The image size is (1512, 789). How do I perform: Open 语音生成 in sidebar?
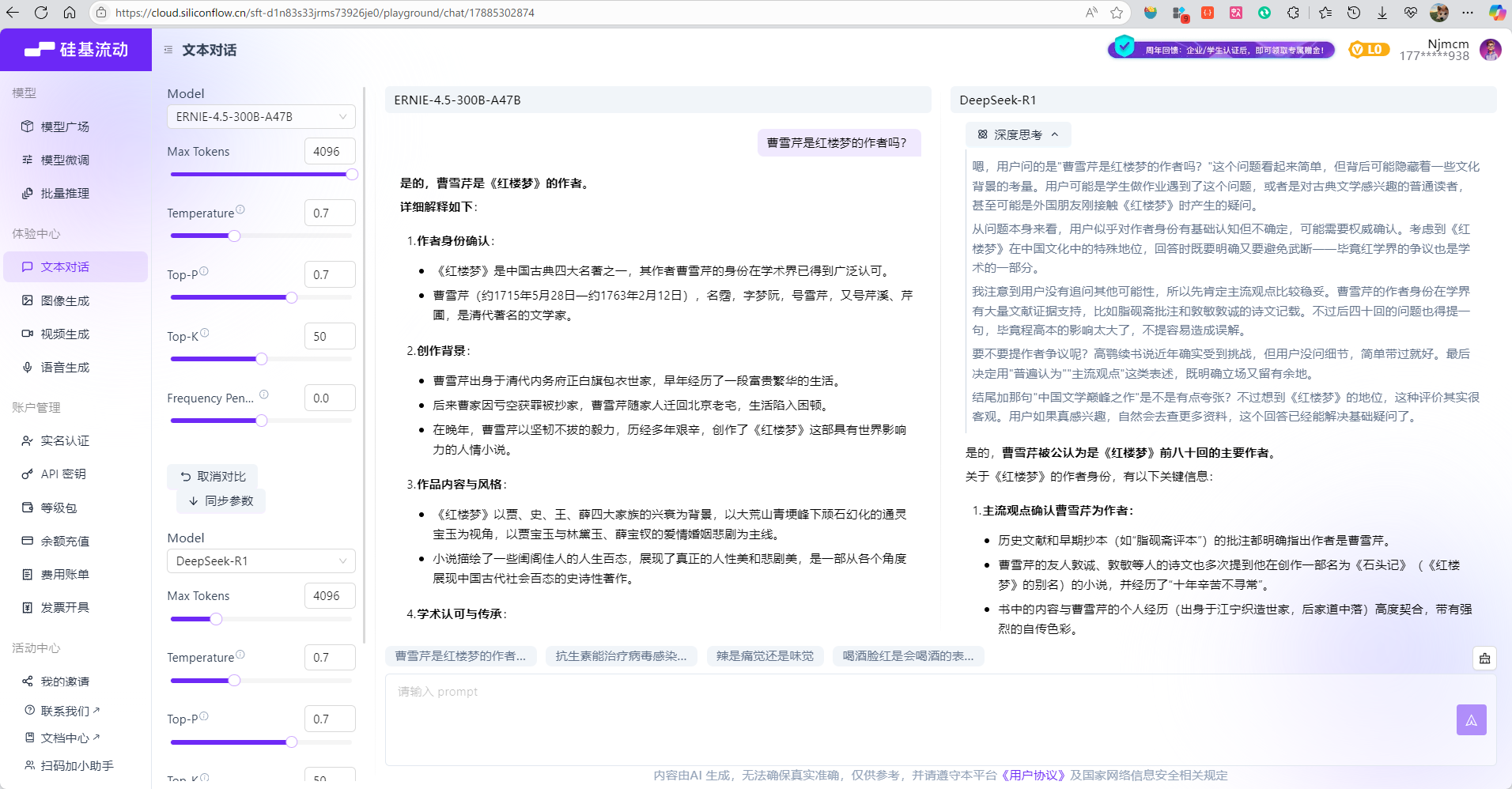click(75, 367)
